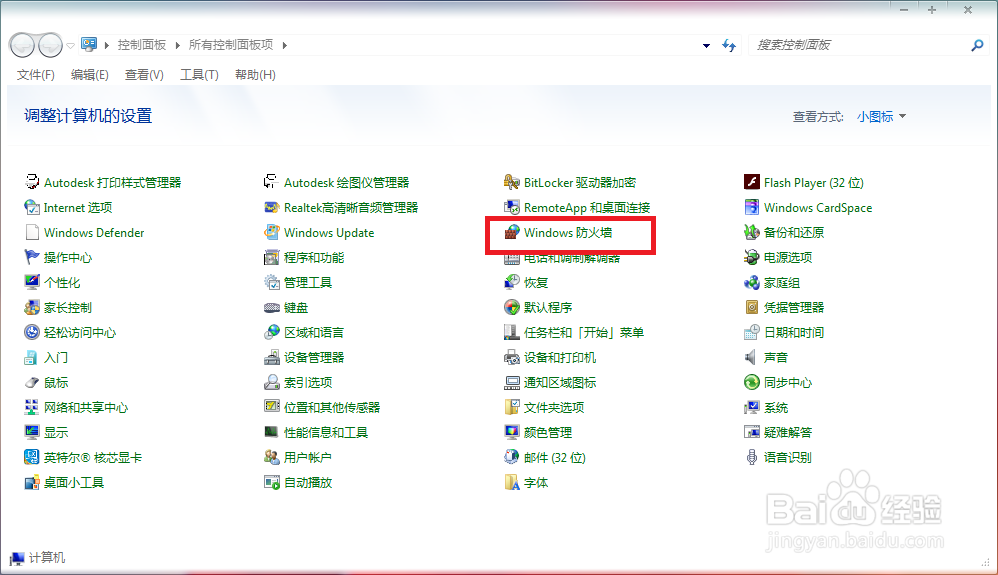
Task: Click the 语音识别 microphone icon
Action: click(752, 457)
